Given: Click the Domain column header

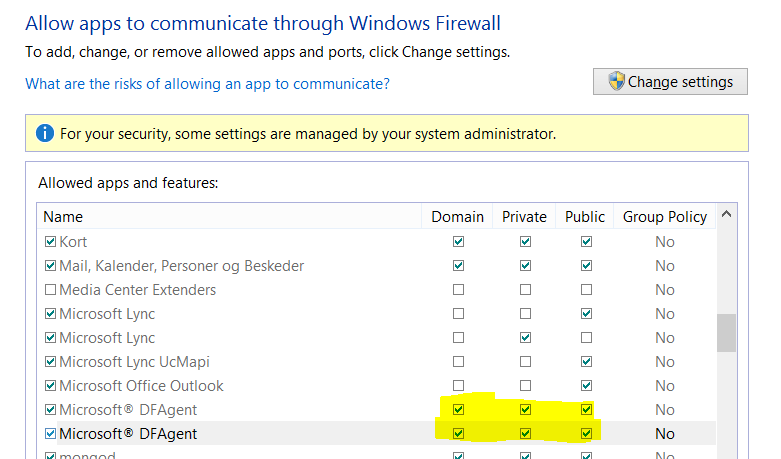Looking at the screenshot, I should [457, 216].
